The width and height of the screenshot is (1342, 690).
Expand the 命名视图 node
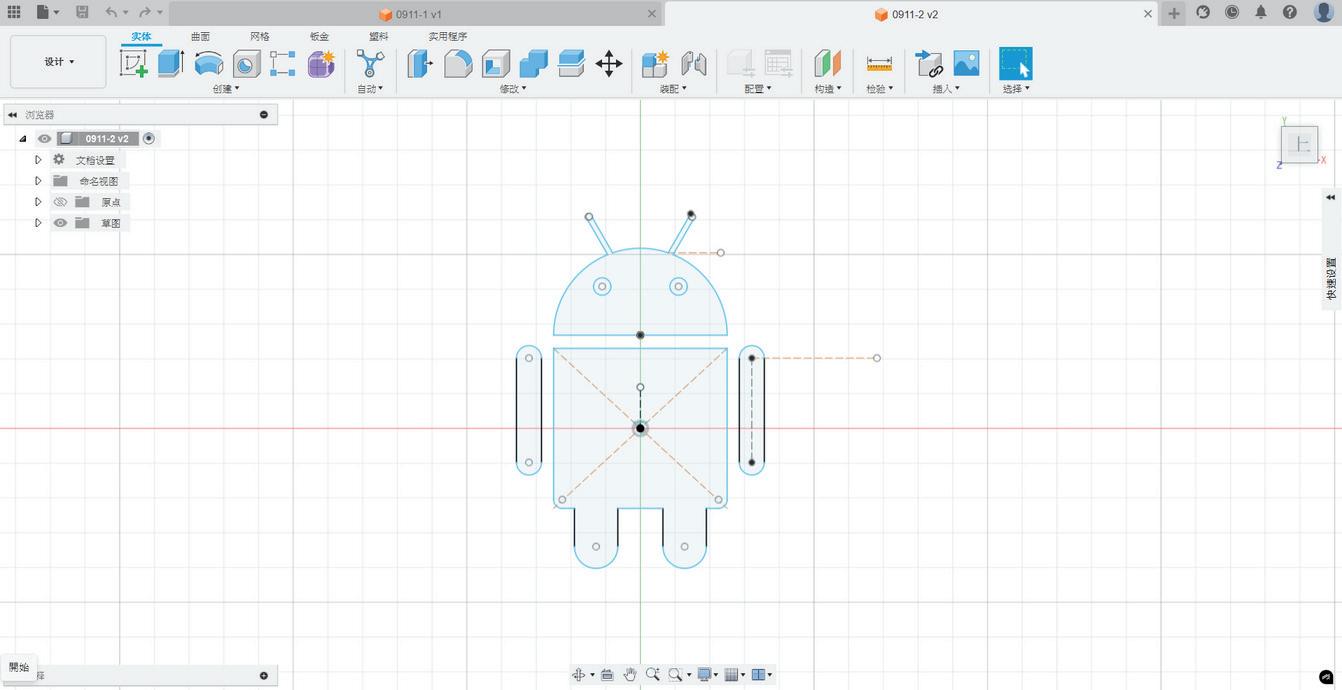coord(38,181)
